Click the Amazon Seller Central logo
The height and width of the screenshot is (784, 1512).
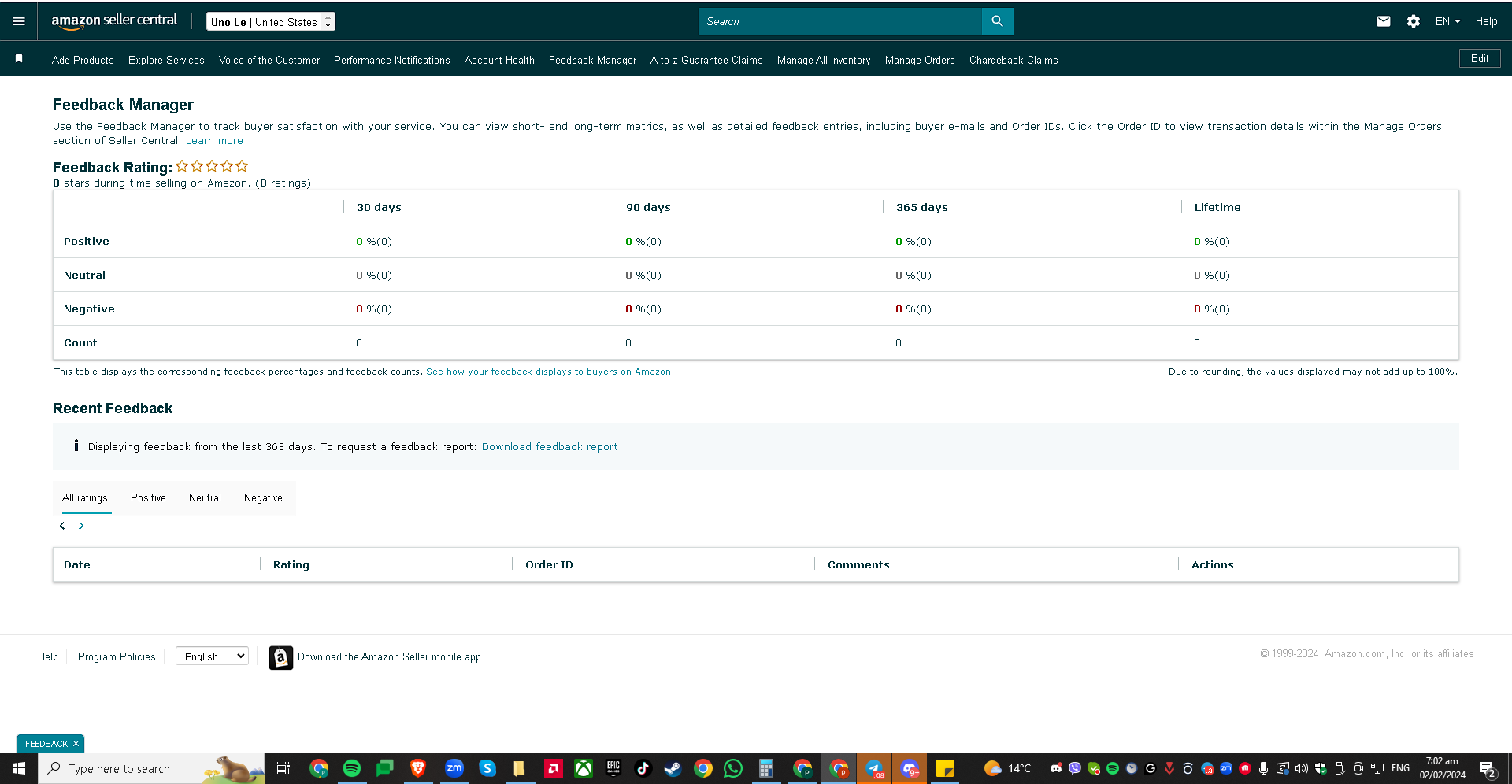click(x=114, y=21)
